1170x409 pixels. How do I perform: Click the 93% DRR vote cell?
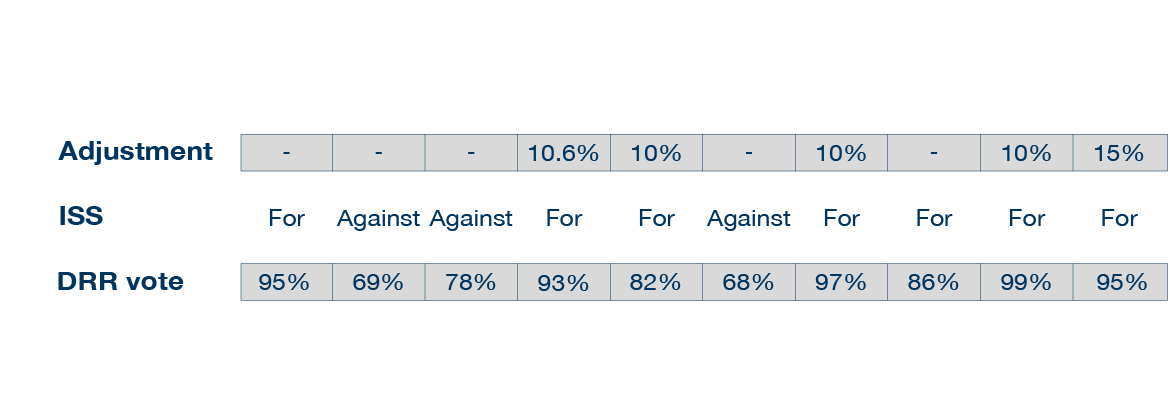[x=563, y=282]
